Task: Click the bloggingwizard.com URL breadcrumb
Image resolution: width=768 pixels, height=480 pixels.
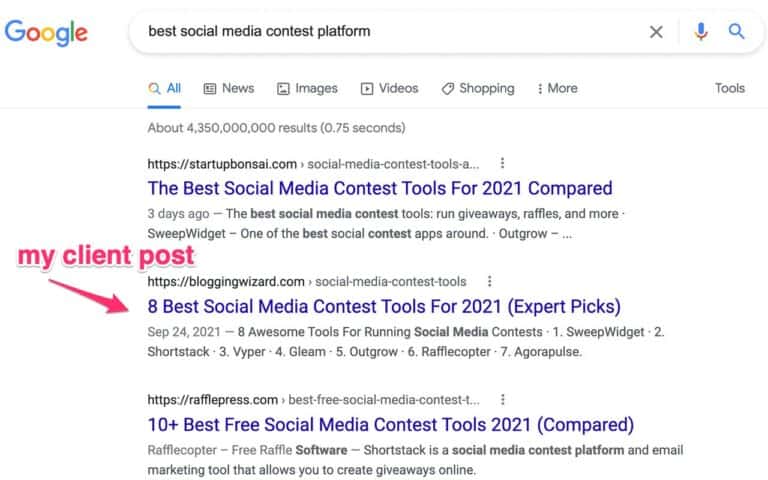Action: point(307,282)
